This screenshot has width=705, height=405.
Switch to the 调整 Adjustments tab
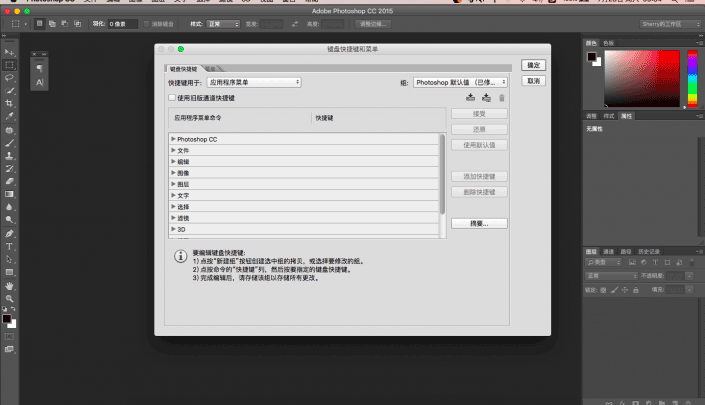click(591, 116)
